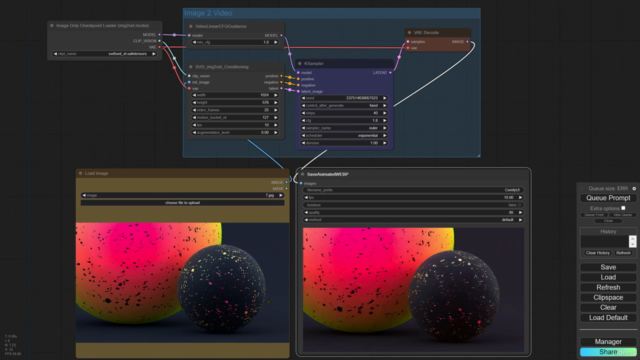Click latent_image input socket on KSampler

point(298,91)
